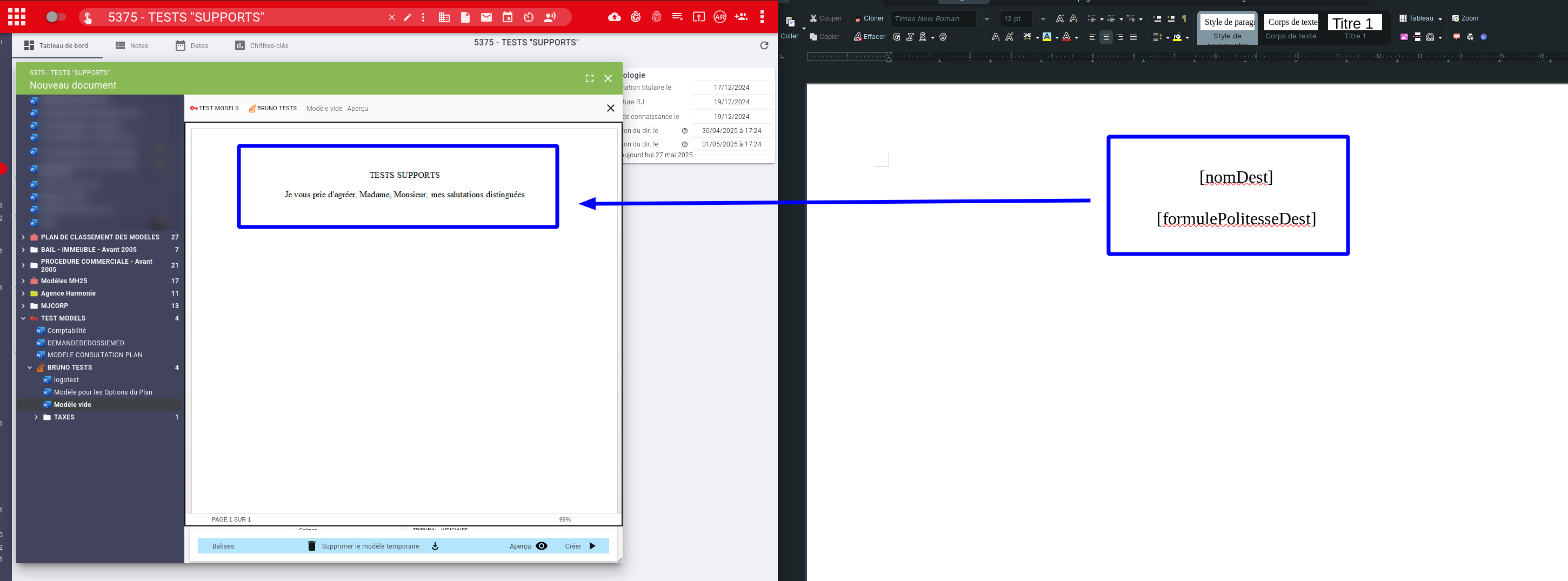1568x581 pixels.
Task: Select the DEMANDEDEDOSSIEMED model
Action: point(86,343)
